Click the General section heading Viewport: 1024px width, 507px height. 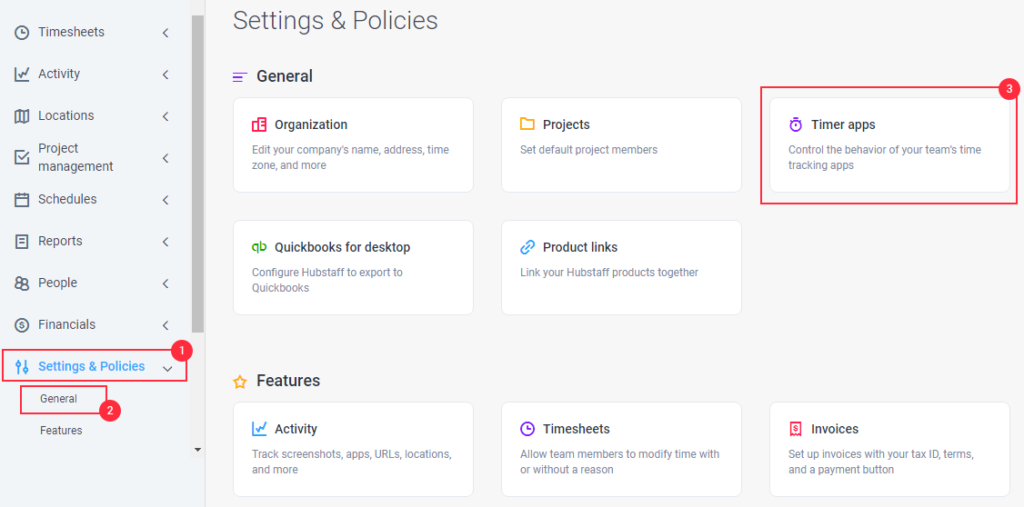285,76
